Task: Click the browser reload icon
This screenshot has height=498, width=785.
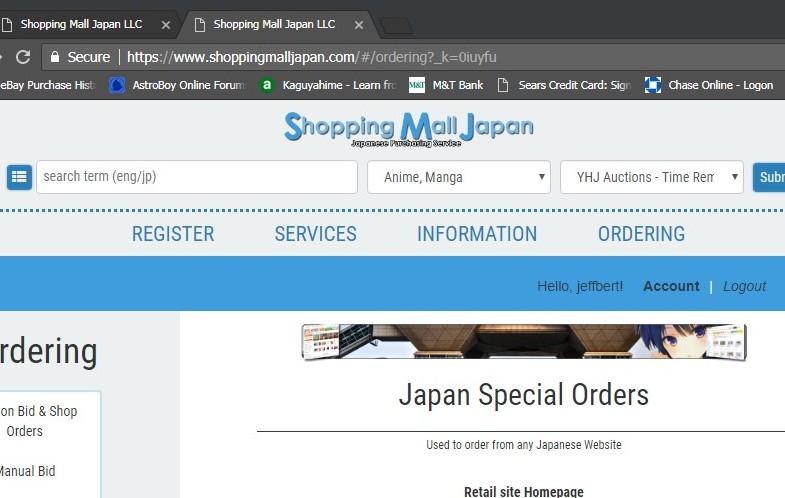Action: pyautogui.click(x=23, y=57)
